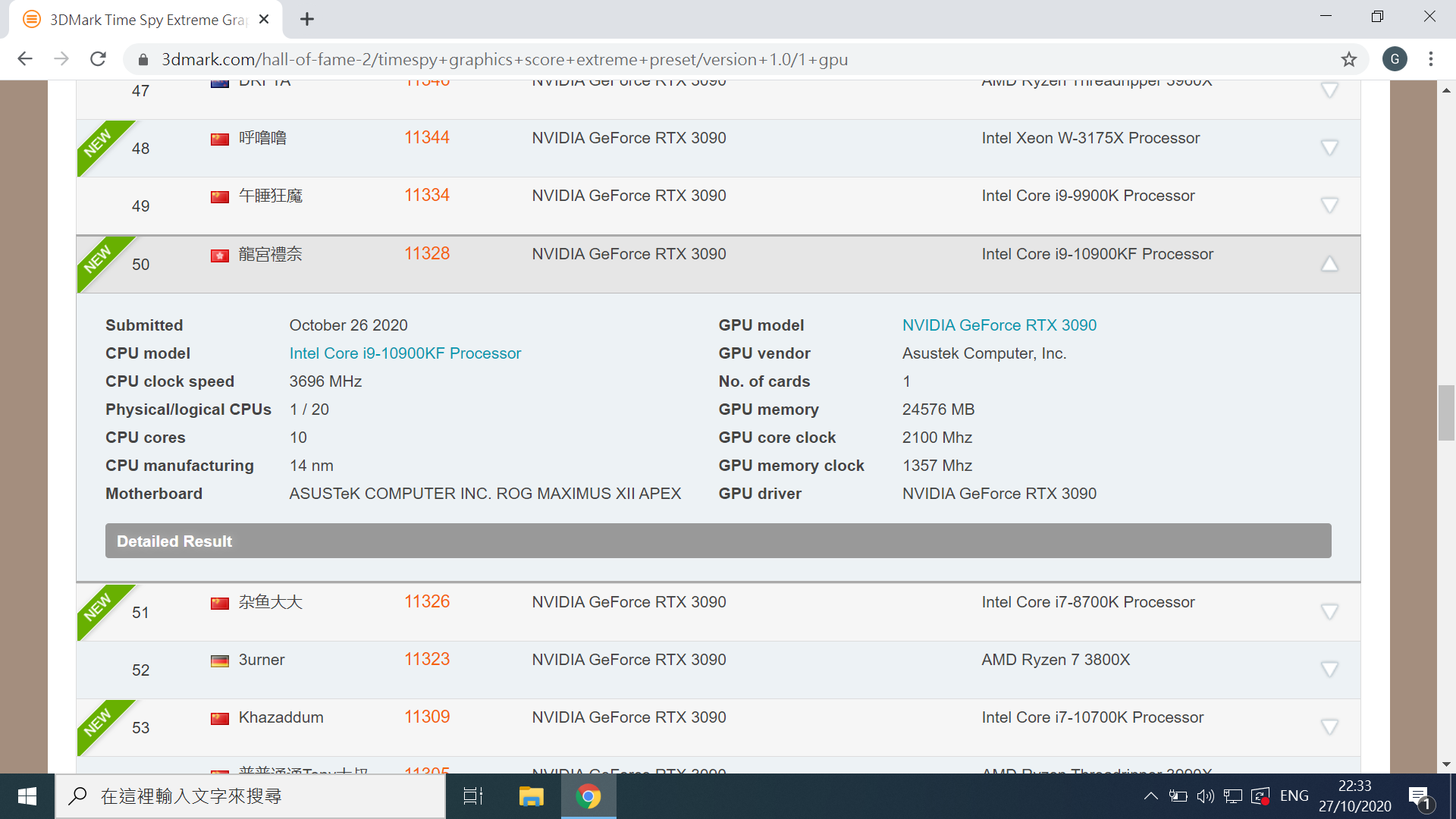Click score 11323 for 3urner
This screenshot has height=819, width=1456.
pos(427,659)
